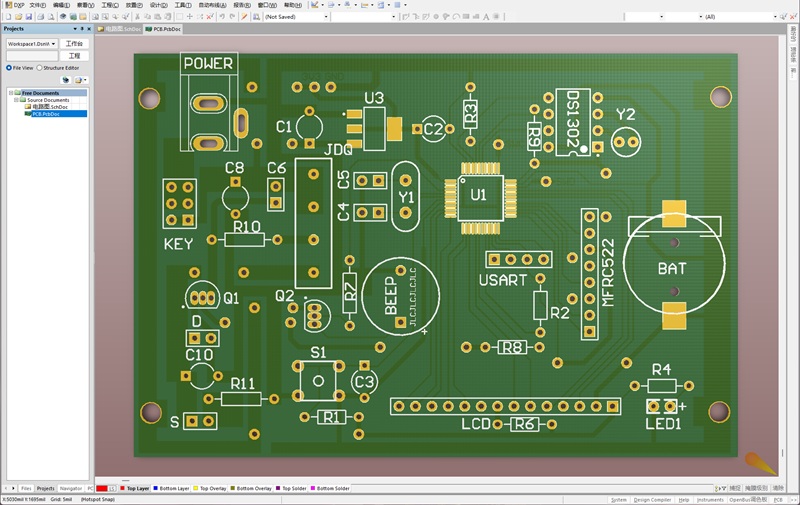Switch to the Navigator panel tab
Viewport: 800px width, 505px height.
tap(70, 488)
